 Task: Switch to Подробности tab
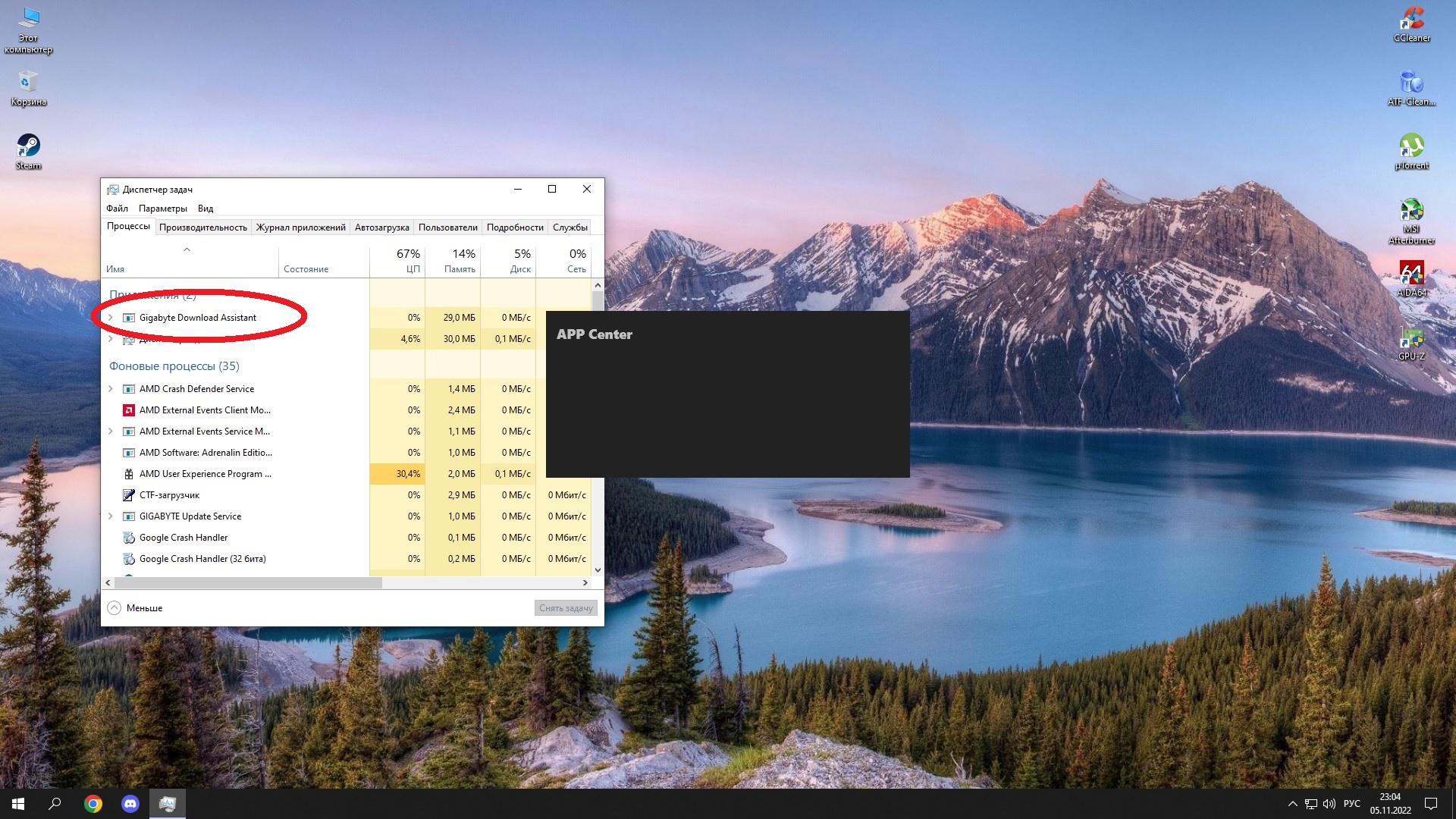(515, 227)
